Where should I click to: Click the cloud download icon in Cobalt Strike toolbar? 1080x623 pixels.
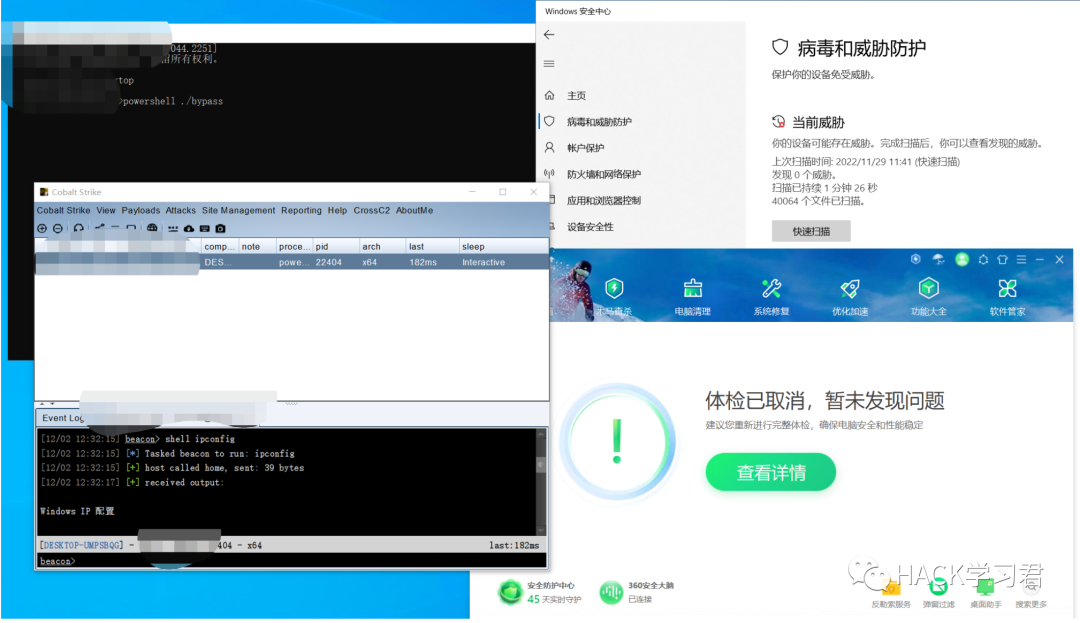pos(189,229)
